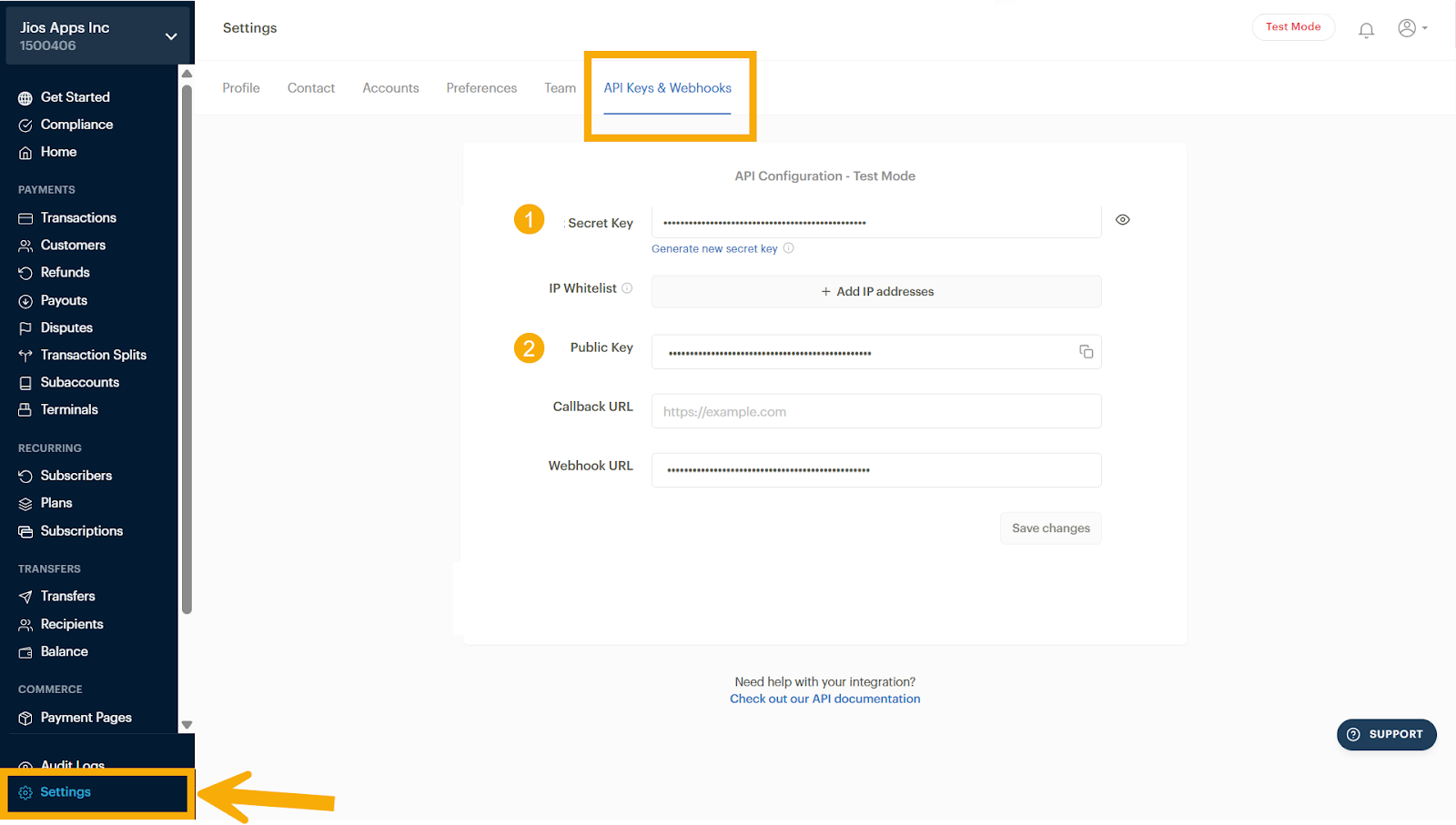Switch to the Preferences tab

(x=481, y=88)
